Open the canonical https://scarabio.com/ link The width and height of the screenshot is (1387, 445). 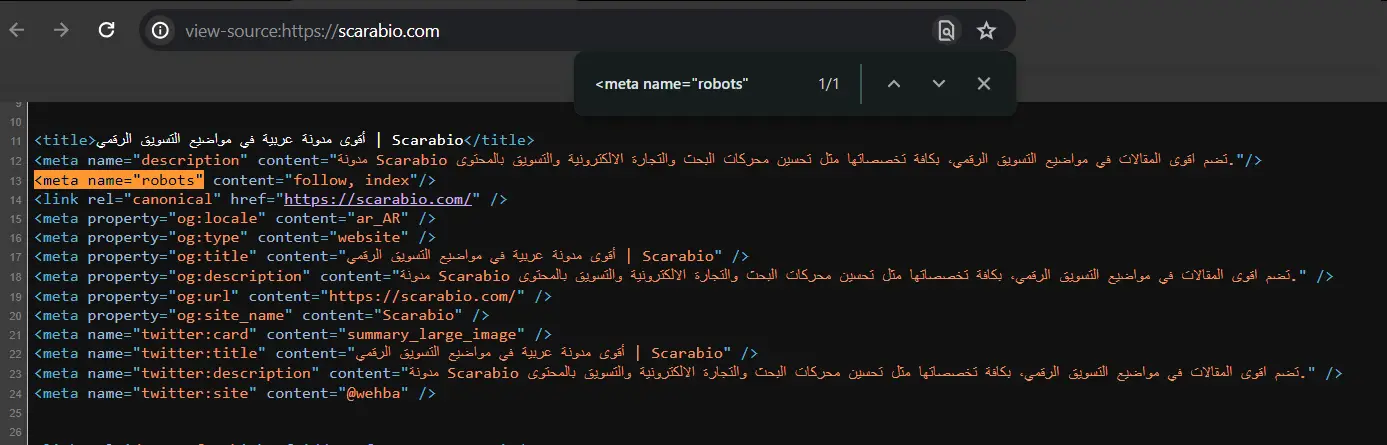377,199
